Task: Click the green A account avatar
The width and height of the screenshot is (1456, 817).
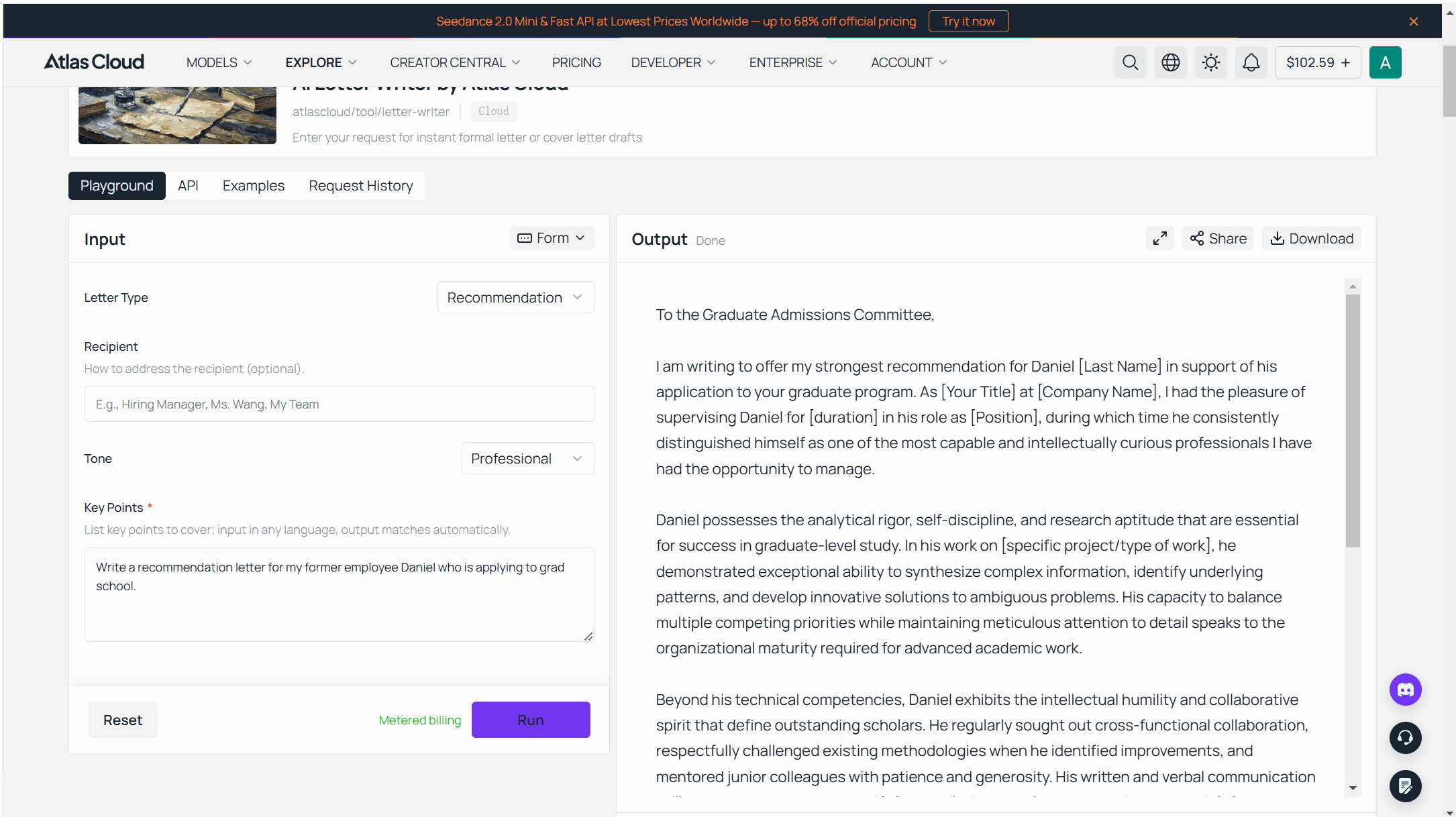Action: [1385, 62]
